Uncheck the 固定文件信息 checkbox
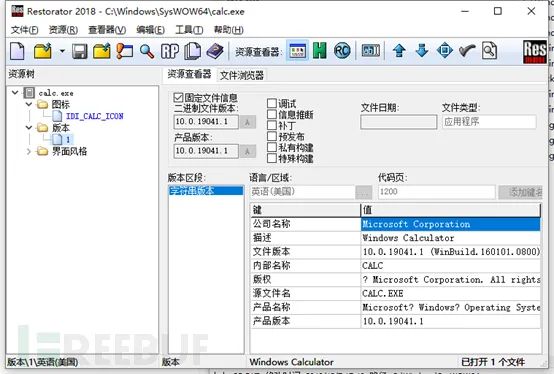The width and height of the screenshot is (554, 374). pyautogui.click(x=178, y=97)
